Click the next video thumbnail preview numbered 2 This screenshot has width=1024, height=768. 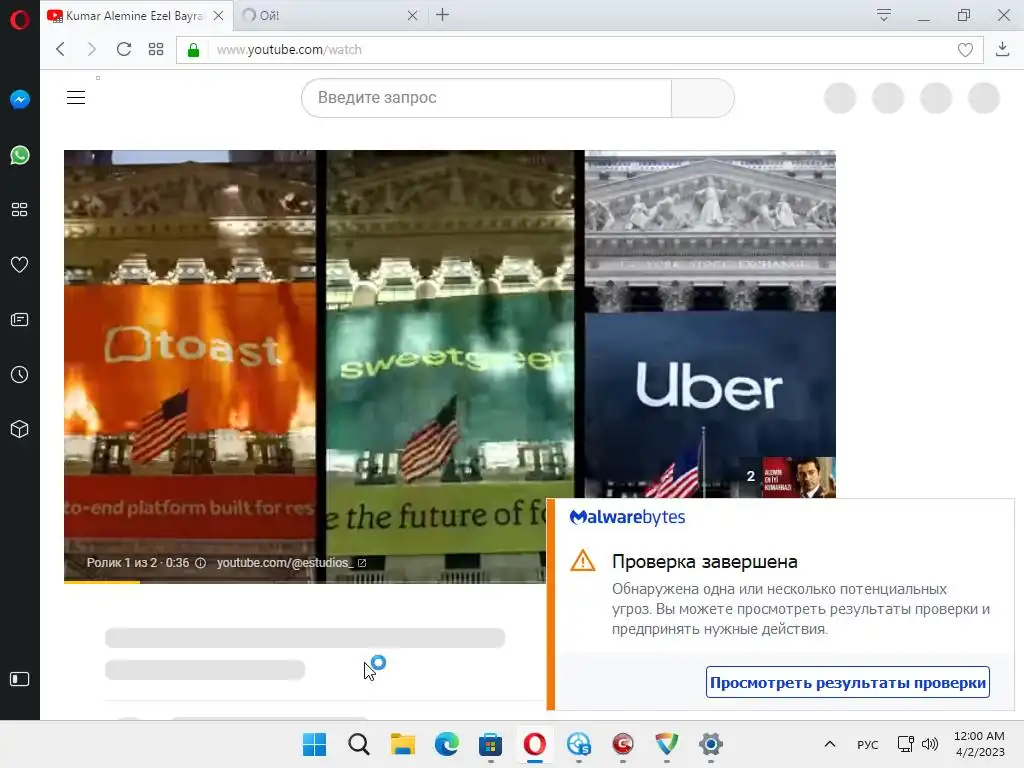(787, 477)
